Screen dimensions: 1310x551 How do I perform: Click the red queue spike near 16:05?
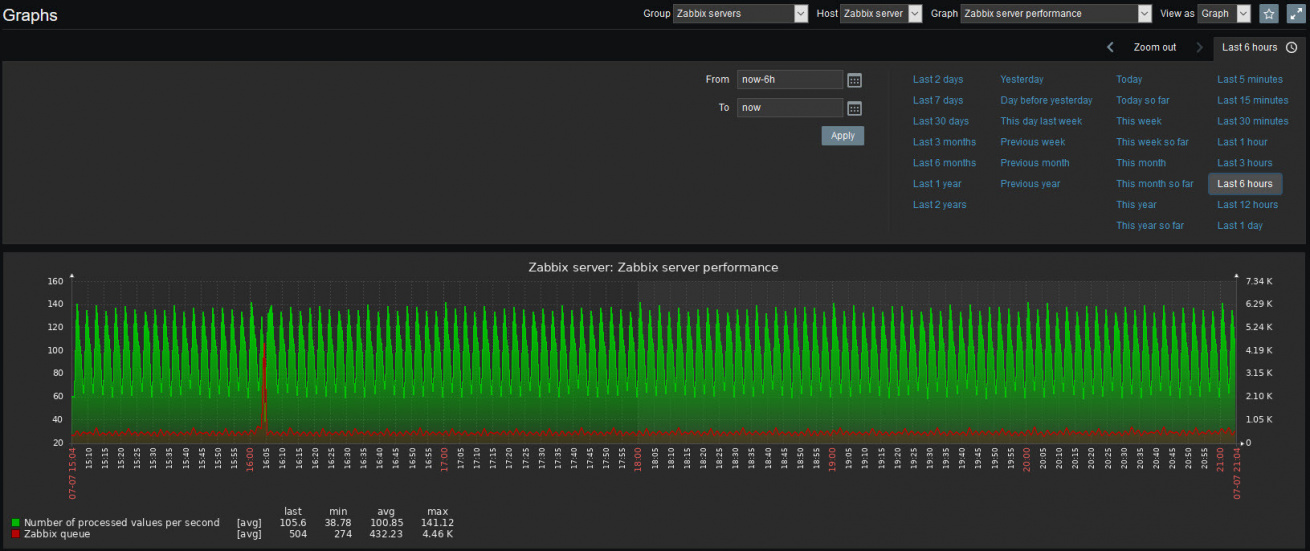click(x=265, y=385)
